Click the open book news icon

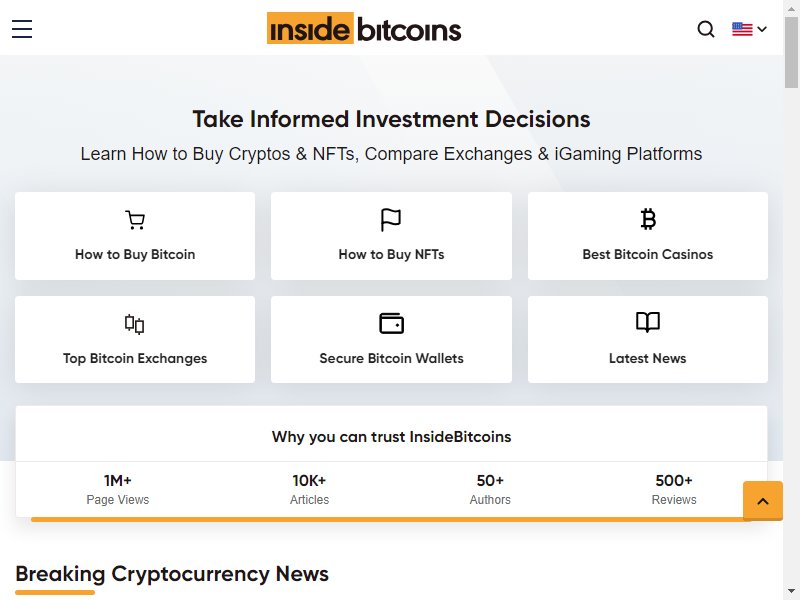coord(648,322)
